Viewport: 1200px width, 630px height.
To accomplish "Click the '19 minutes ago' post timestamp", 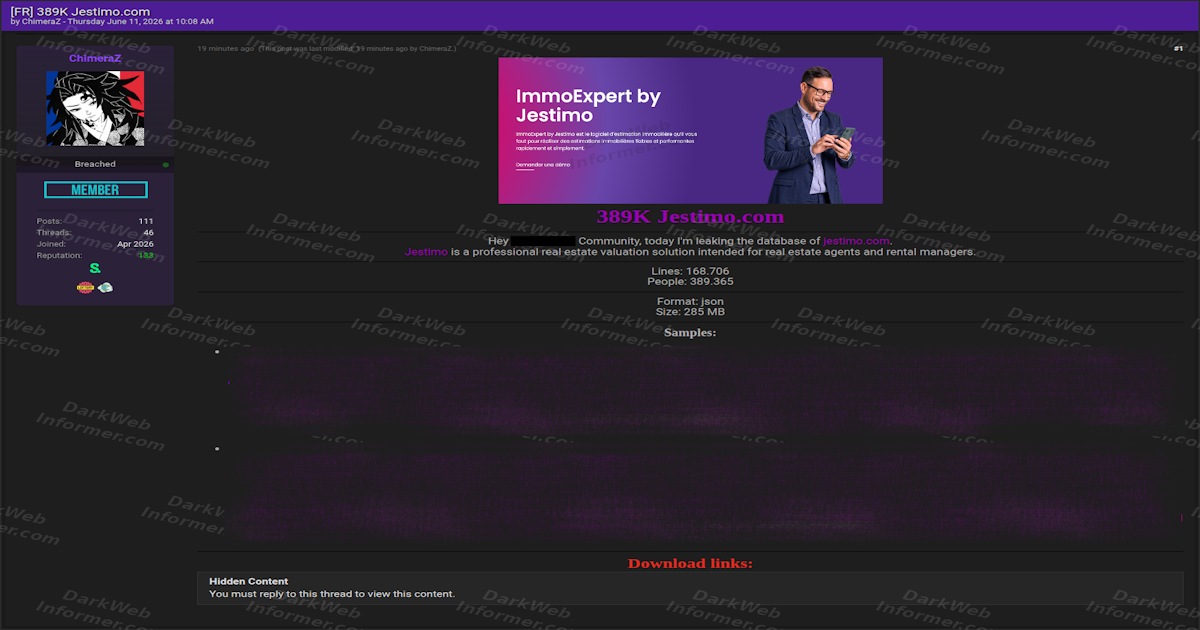I will 225,48.
